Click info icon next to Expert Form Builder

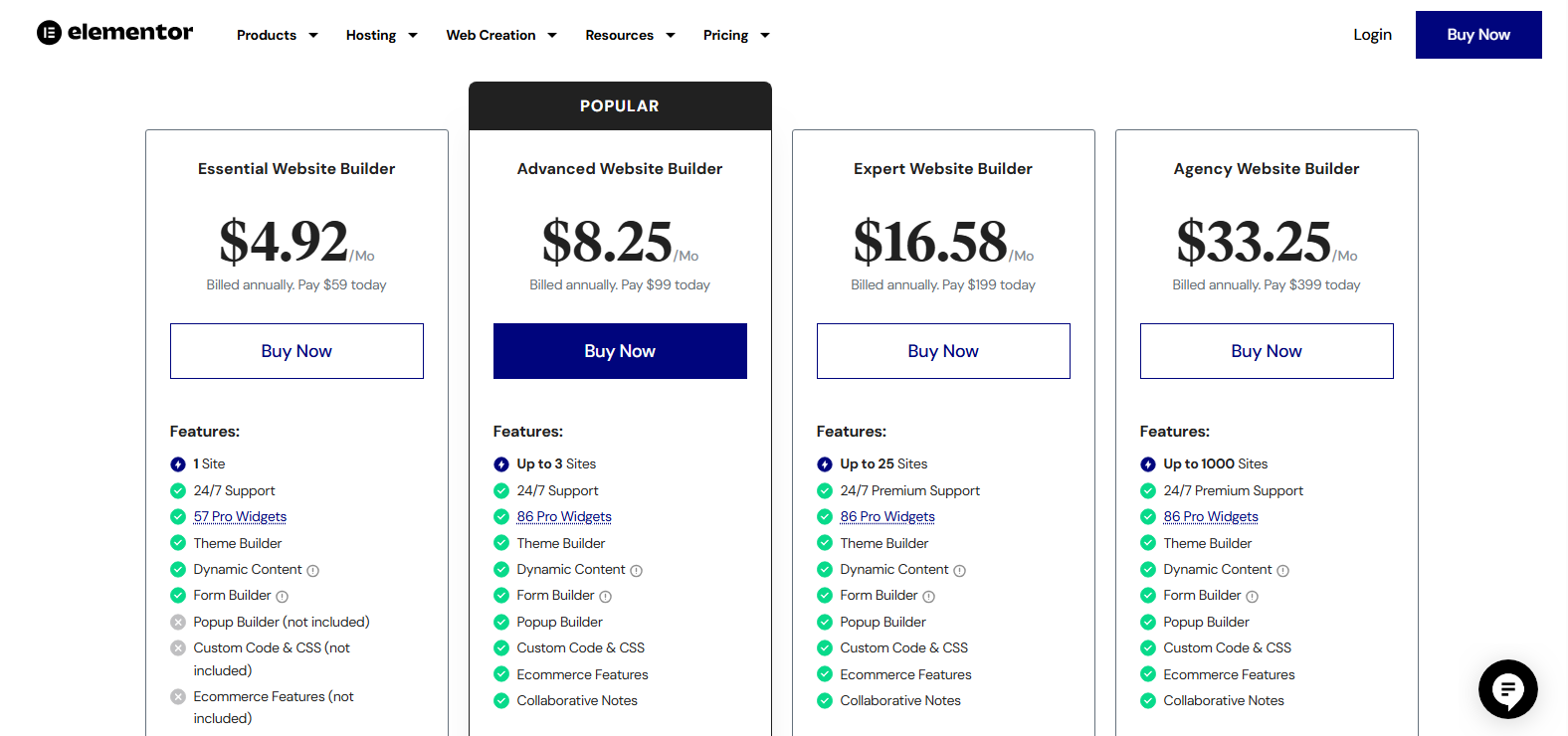point(928,597)
